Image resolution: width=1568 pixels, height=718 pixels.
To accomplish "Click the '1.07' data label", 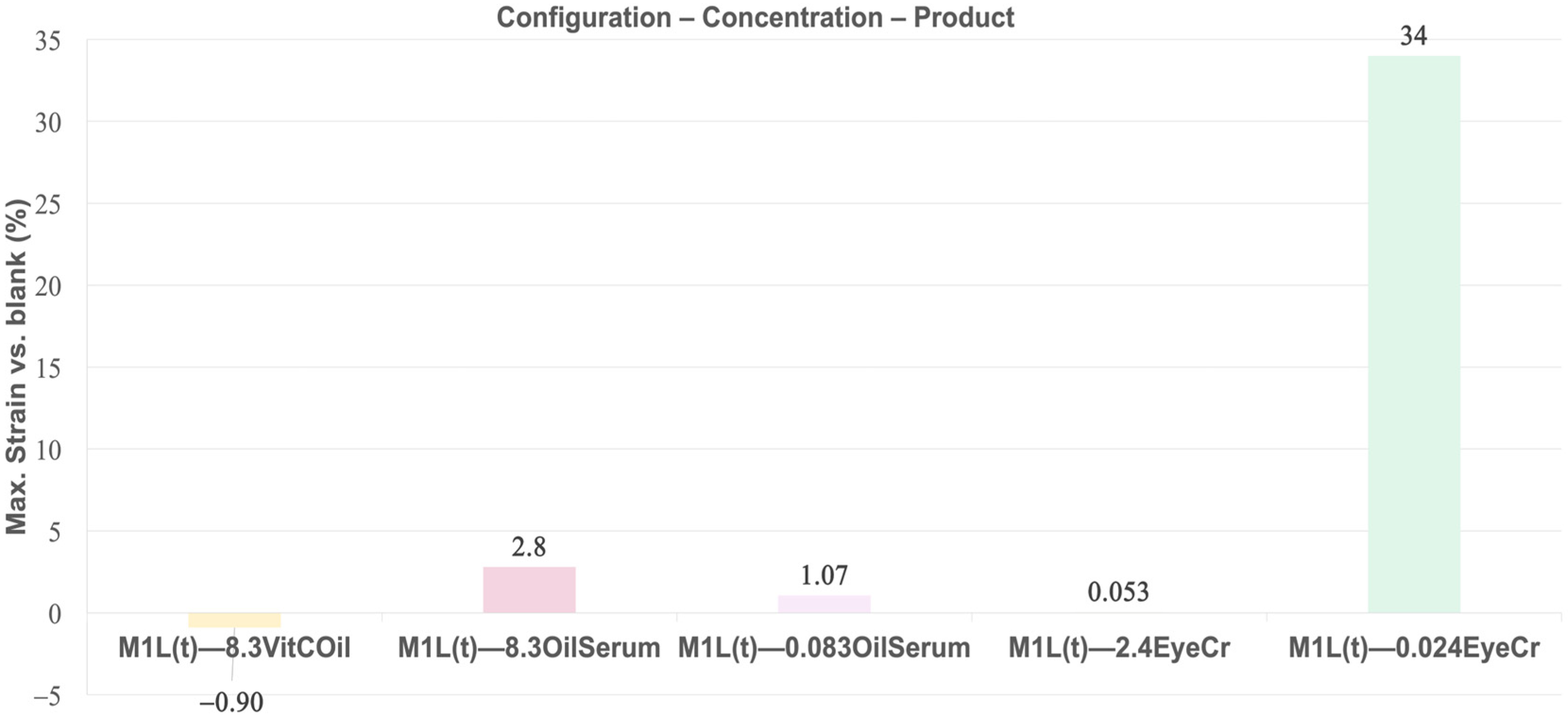I will click(823, 575).
